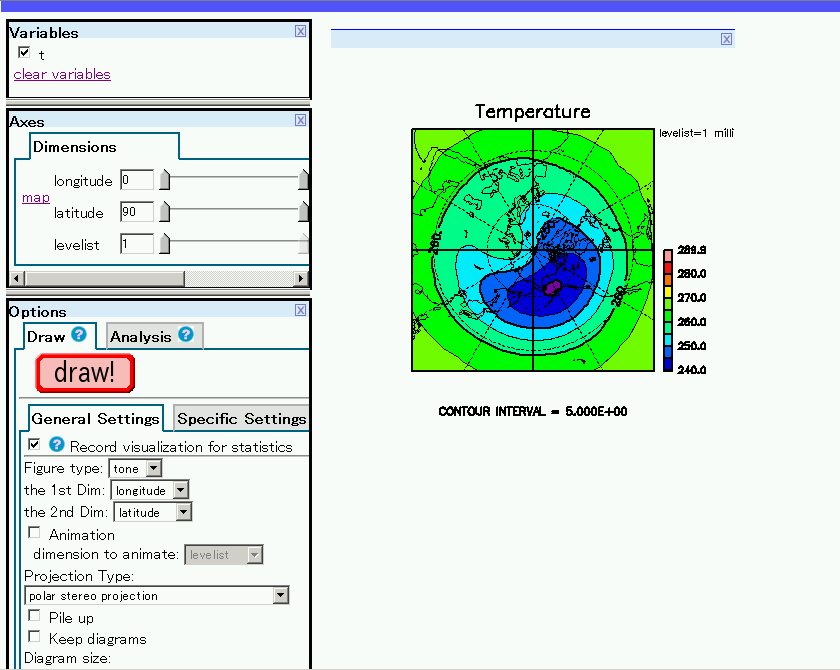This screenshot has height=670, width=840.
Task: Enable the Pile up checkbox
Action: [35, 616]
